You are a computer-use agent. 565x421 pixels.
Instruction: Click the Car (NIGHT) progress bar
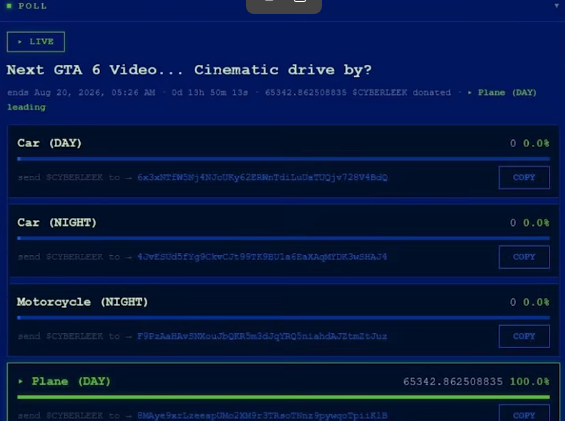(x=283, y=238)
